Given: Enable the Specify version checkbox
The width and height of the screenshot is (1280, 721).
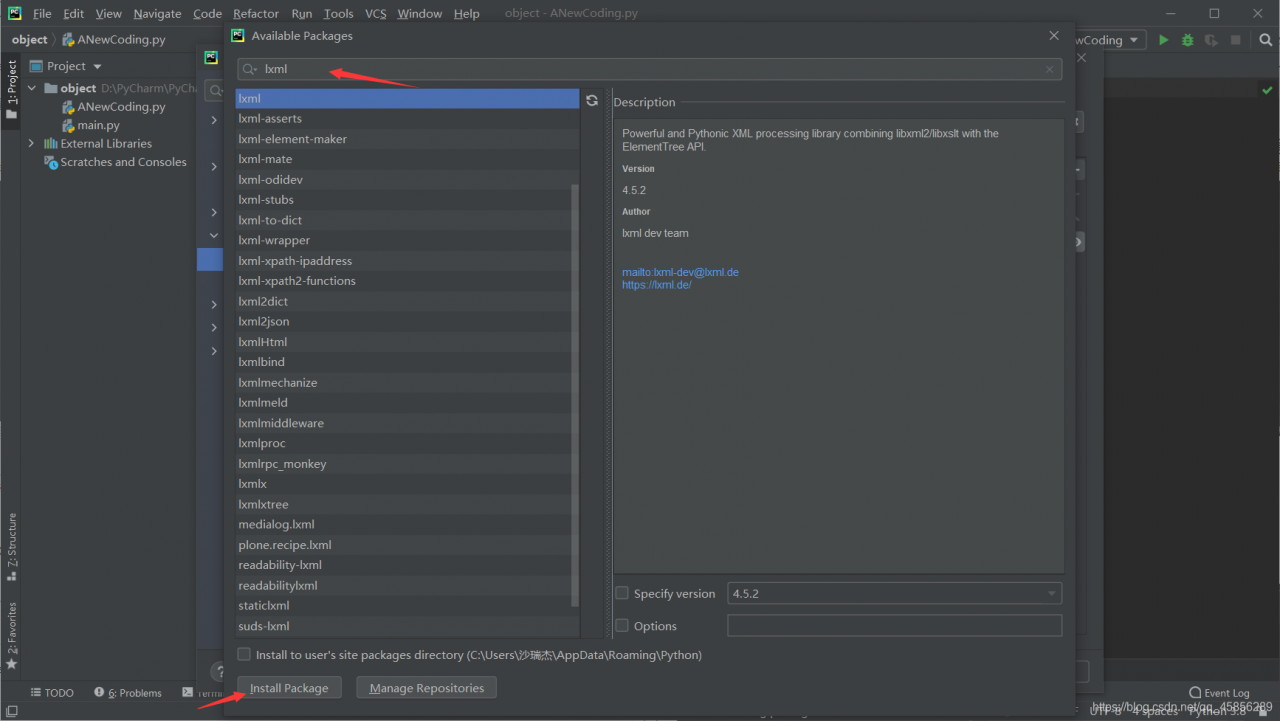Looking at the screenshot, I should click(x=622, y=593).
